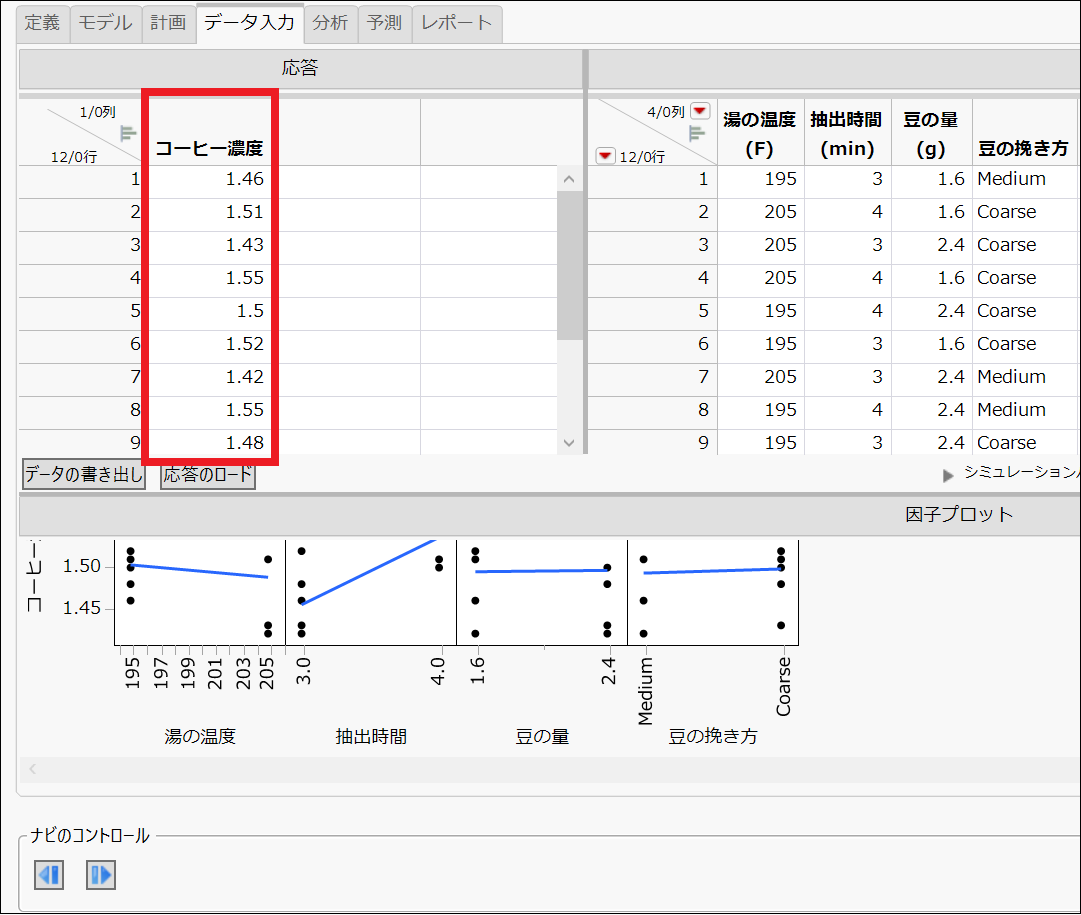Select the 抽出時間 (min) column header
The height and width of the screenshot is (915, 1081).
tap(847, 134)
